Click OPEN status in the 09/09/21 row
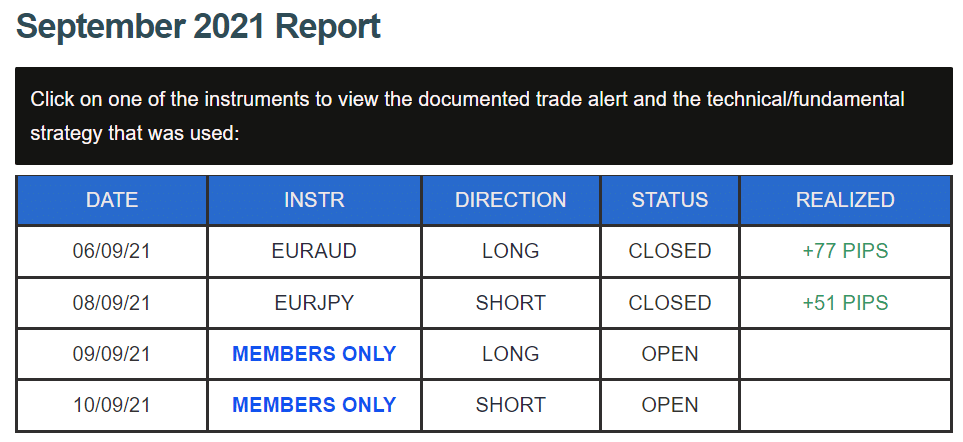The height and width of the screenshot is (442, 963). click(x=669, y=354)
